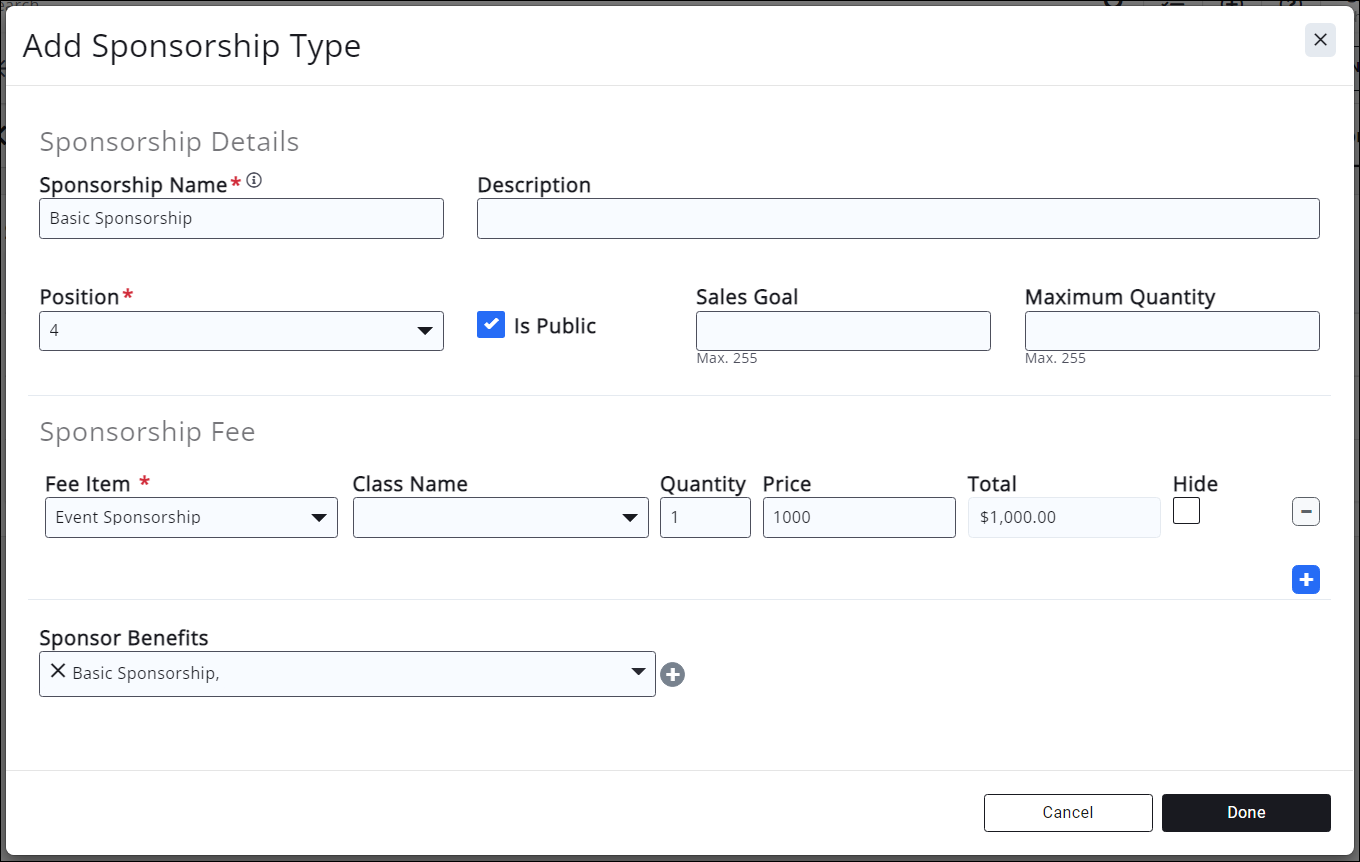
Task: Expand the Fee Item dropdown
Action: pyautogui.click(x=191, y=518)
